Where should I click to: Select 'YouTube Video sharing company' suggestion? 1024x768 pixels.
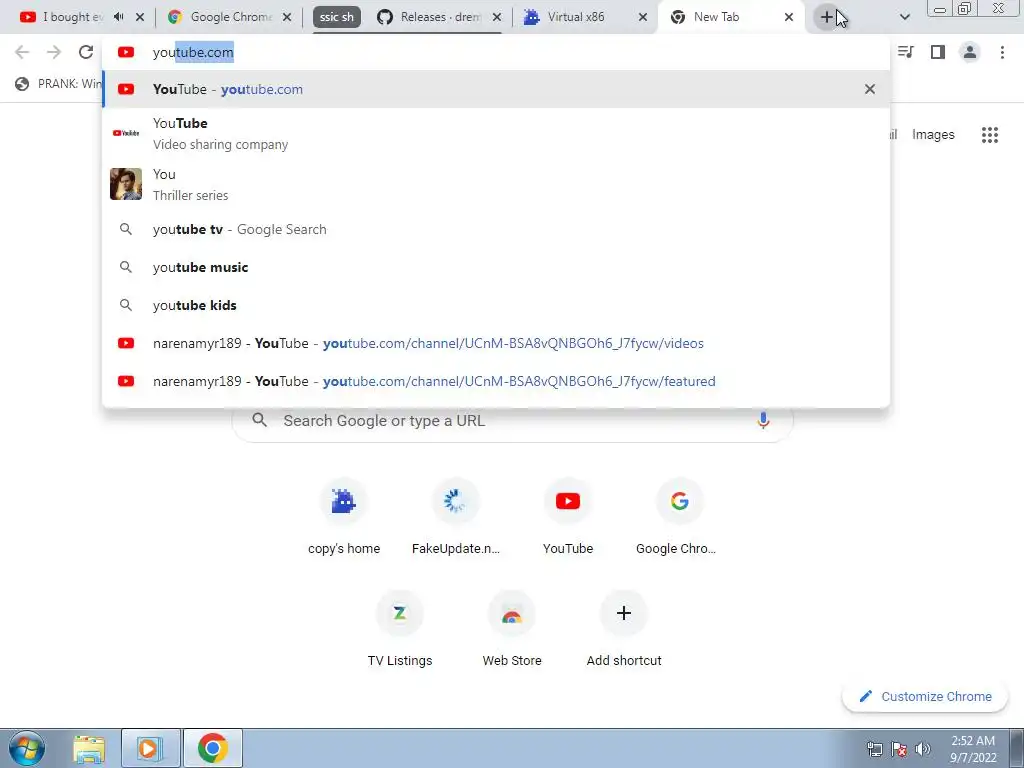tap(496, 133)
